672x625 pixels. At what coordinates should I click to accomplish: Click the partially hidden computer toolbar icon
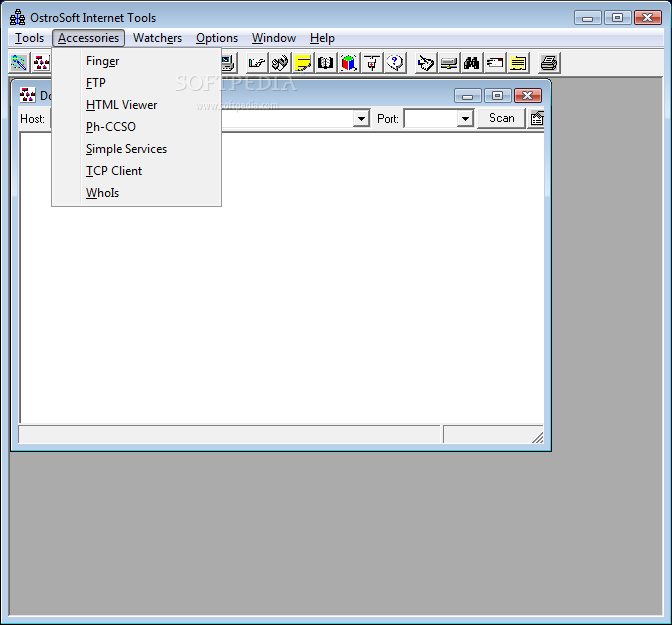(228, 63)
